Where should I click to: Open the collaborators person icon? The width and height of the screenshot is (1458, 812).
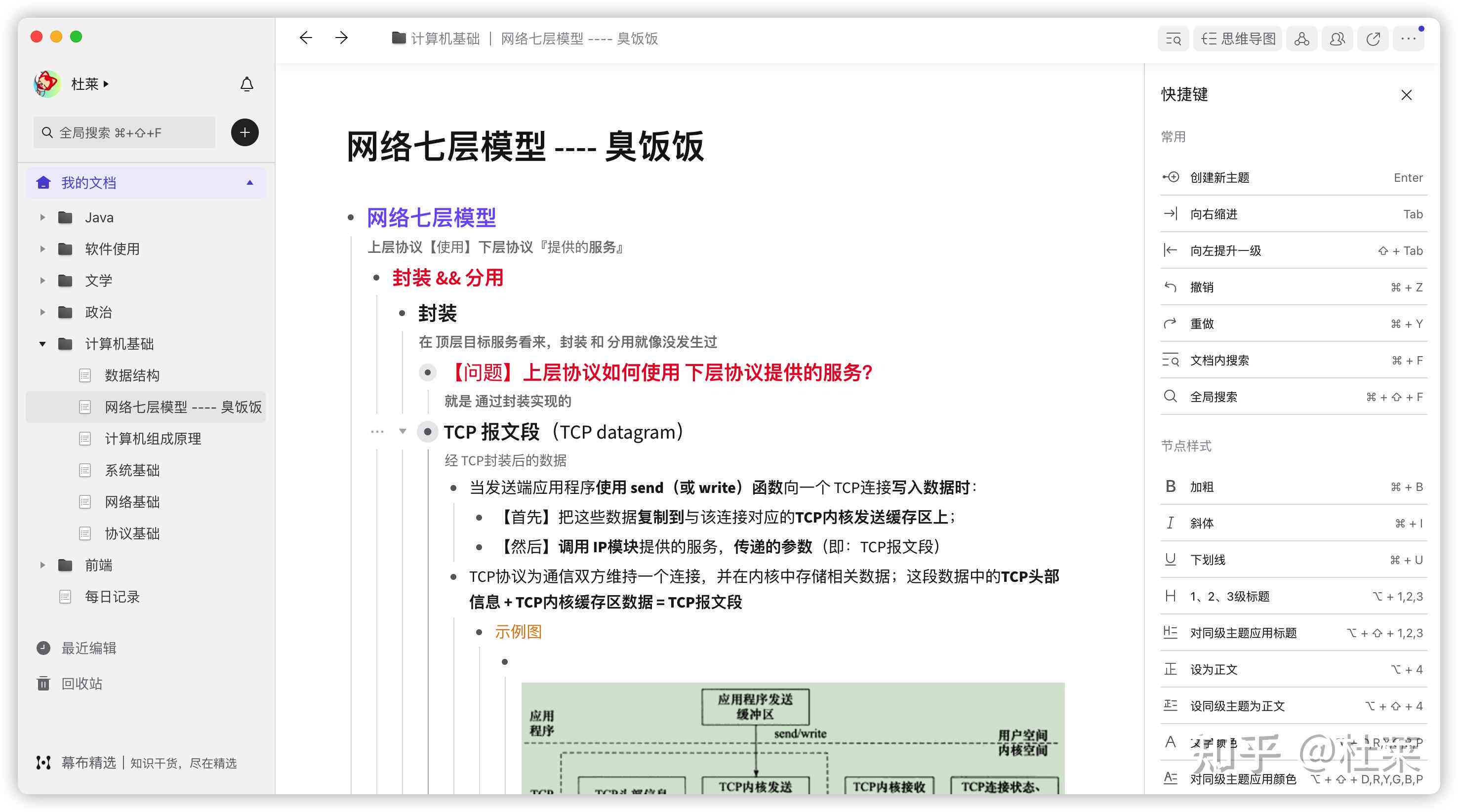[x=1337, y=39]
